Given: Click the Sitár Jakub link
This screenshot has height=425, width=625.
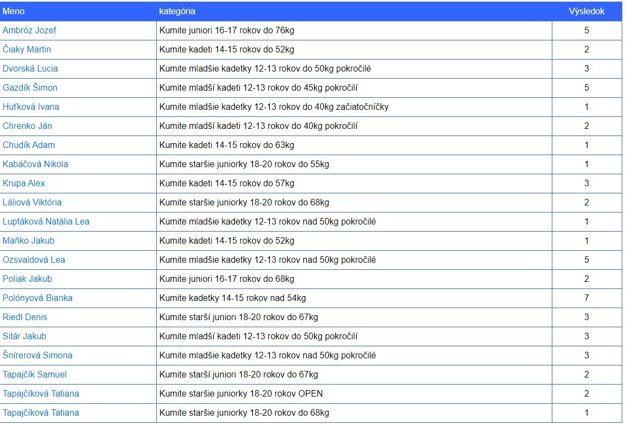Looking at the screenshot, I should (24, 336).
